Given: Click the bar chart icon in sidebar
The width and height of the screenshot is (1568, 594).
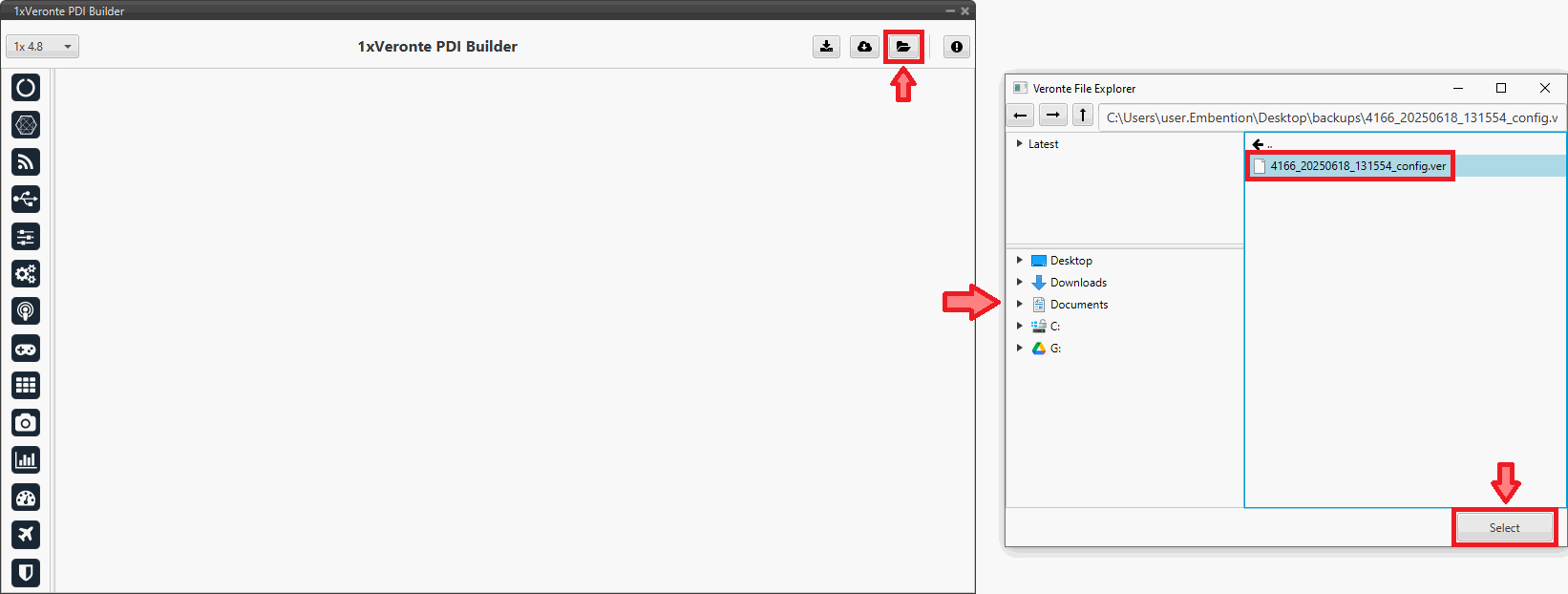Looking at the screenshot, I should tap(26, 460).
